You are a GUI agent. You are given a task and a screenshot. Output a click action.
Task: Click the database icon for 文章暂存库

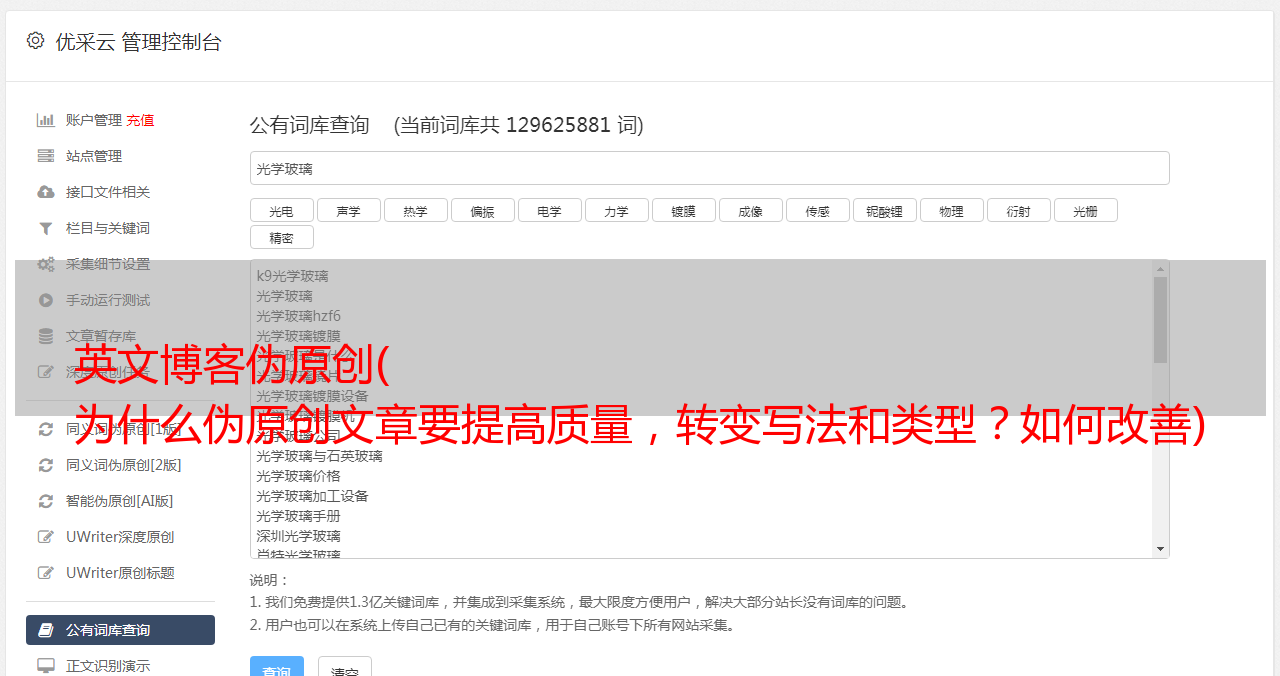click(46, 336)
